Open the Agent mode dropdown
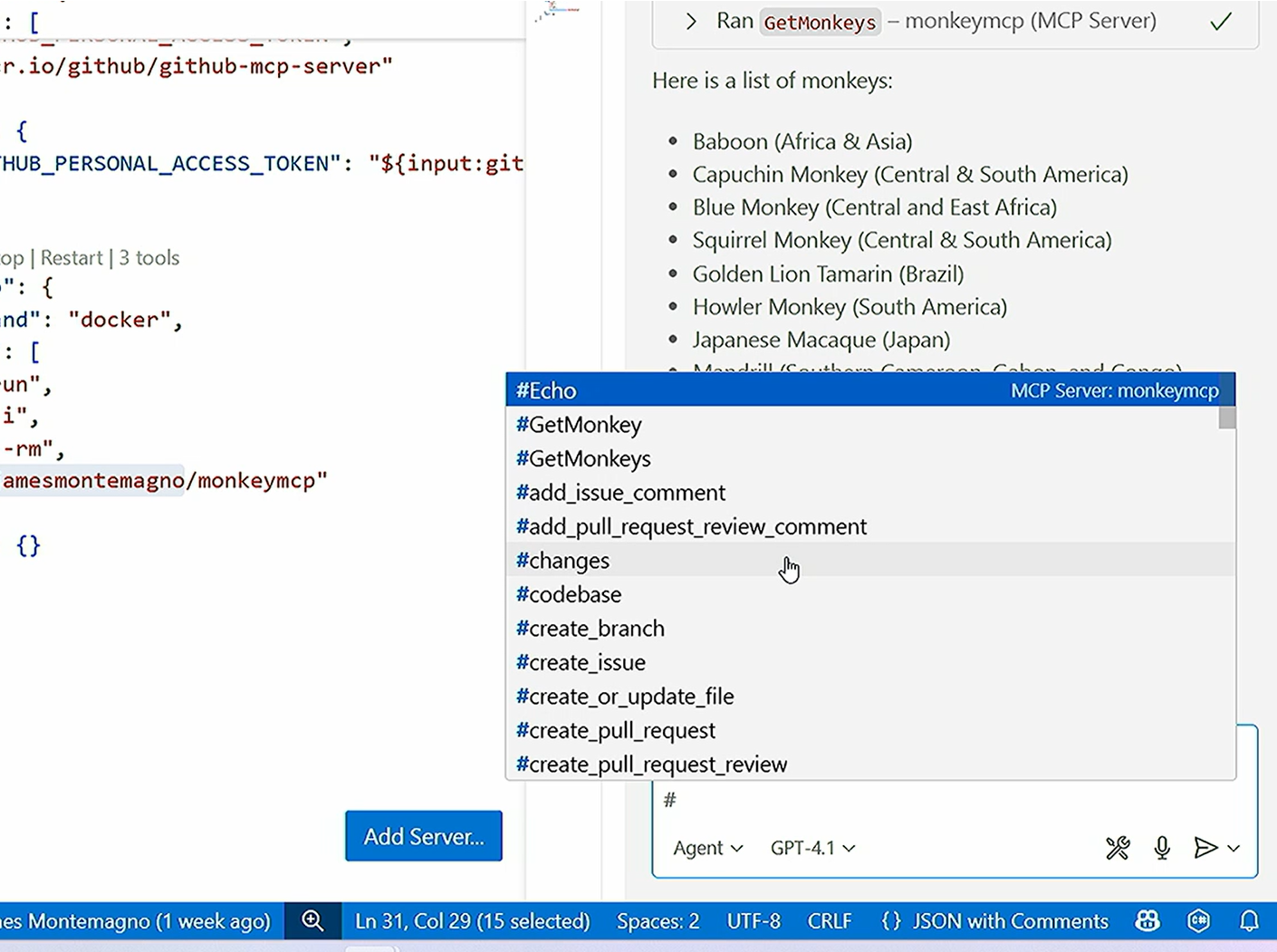1277x952 pixels. pyautogui.click(x=707, y=848)
